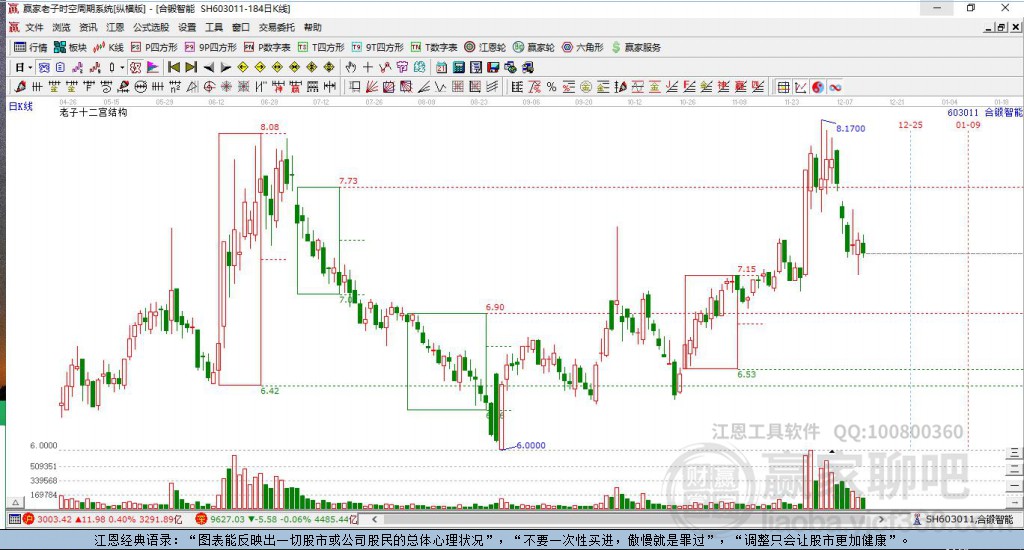Screen dimensions: 1024x550
Task: Click the line chart axes icon
Action: coord(801,87)
